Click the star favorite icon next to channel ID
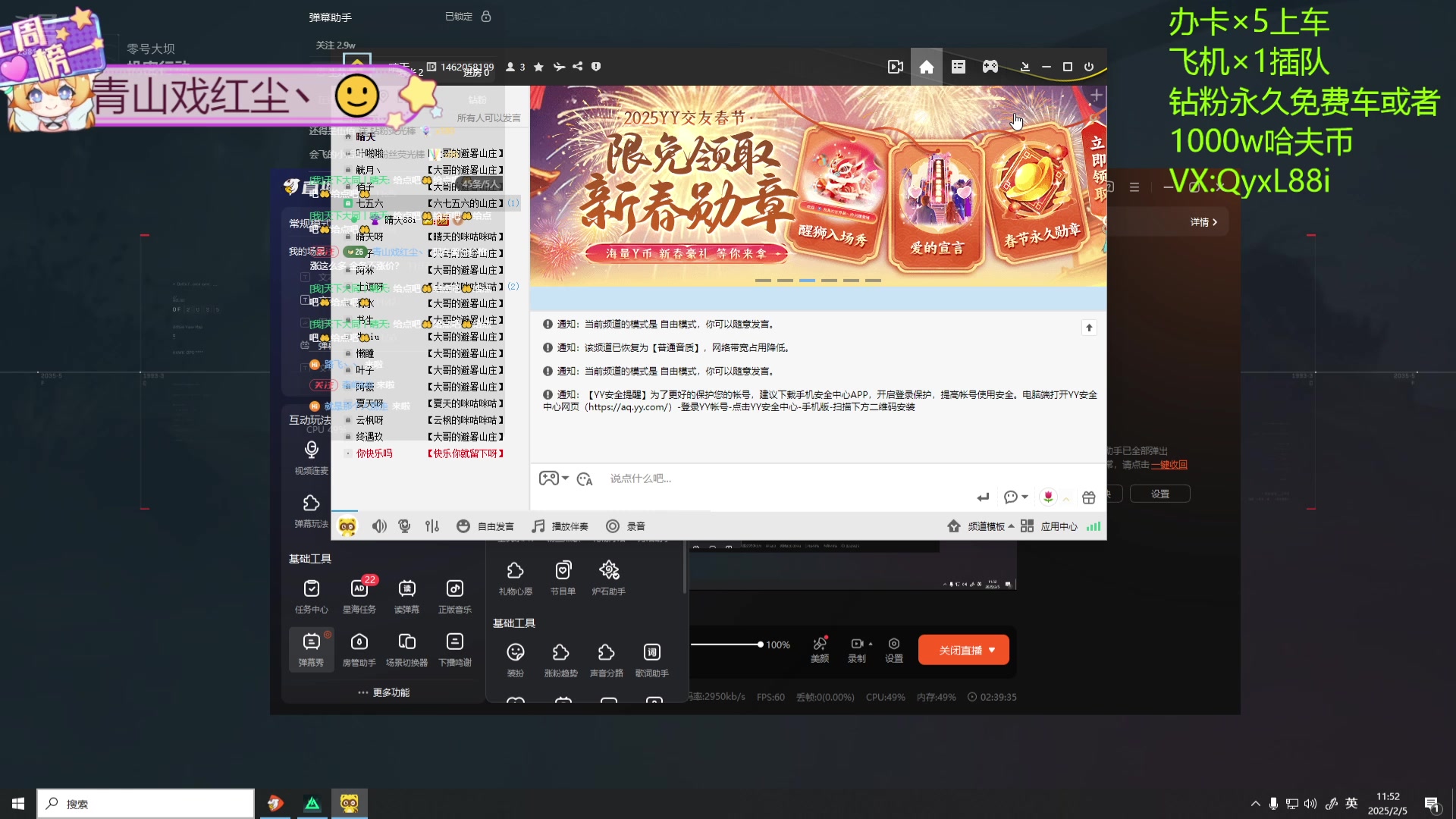 538,67
